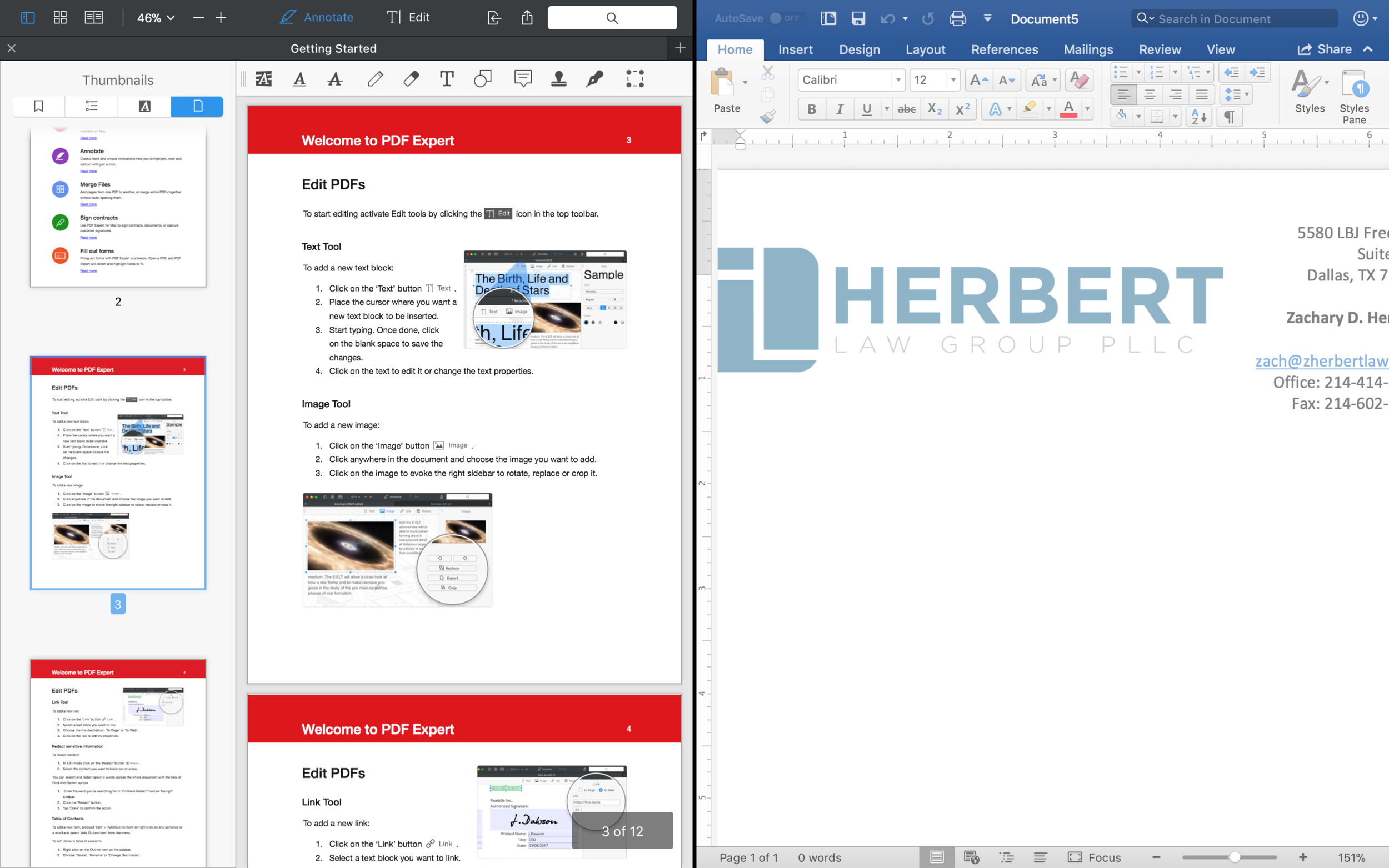Screen dimensions: 1389x868
Task: Open the line spacing dropdown
Action: tap(1237, 94)
